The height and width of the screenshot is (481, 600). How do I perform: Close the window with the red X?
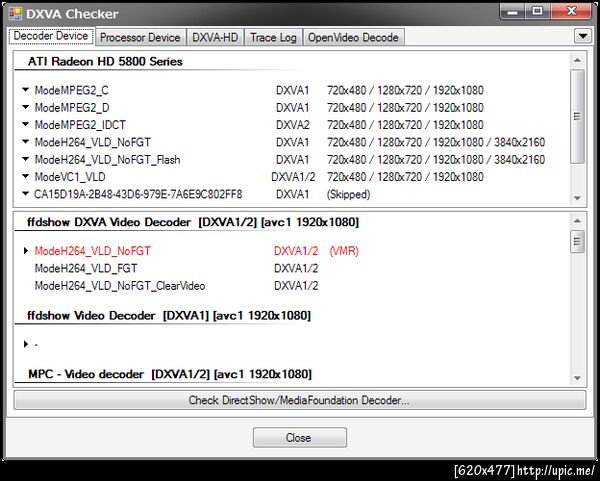(571, 11)
